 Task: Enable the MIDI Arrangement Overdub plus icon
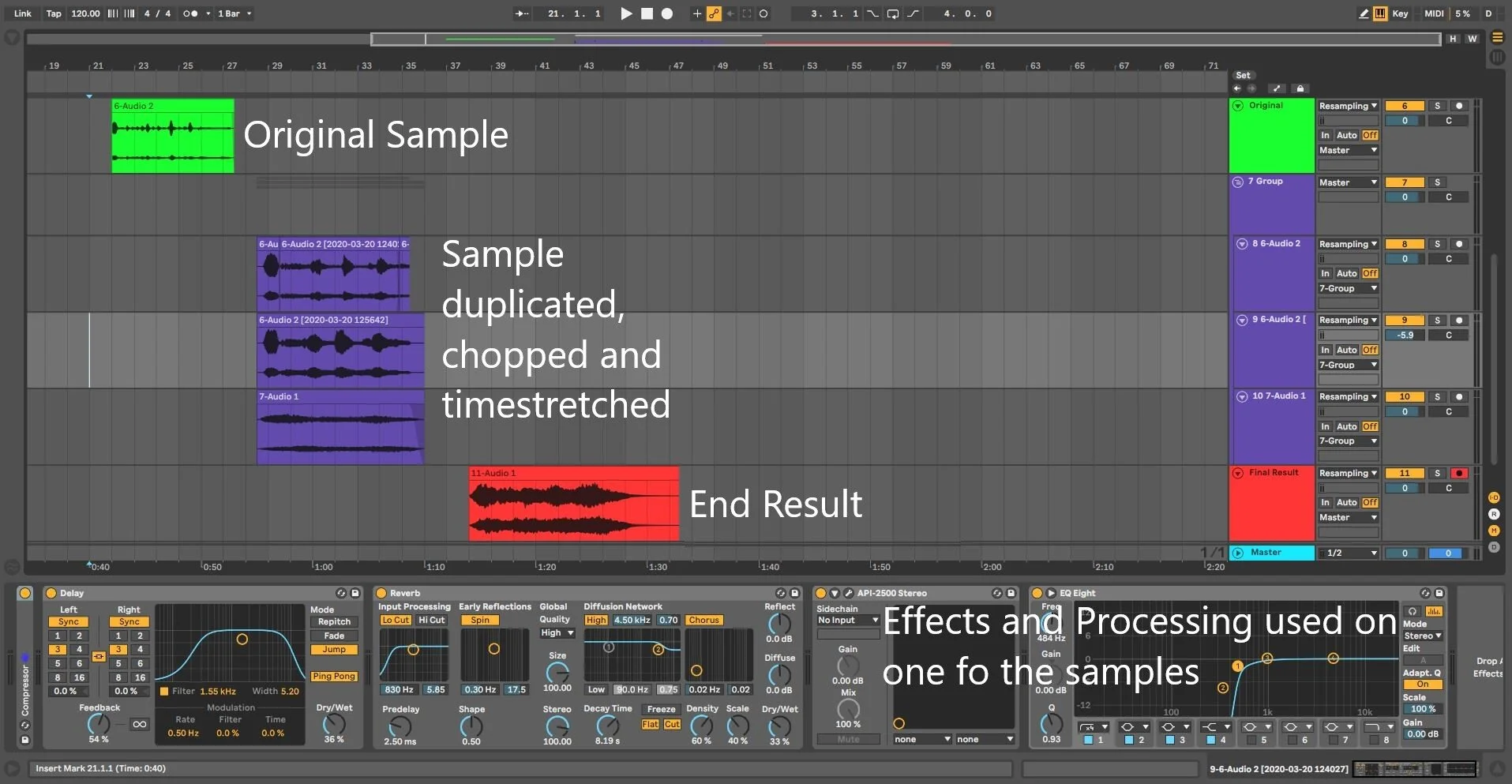pos(696,13)
